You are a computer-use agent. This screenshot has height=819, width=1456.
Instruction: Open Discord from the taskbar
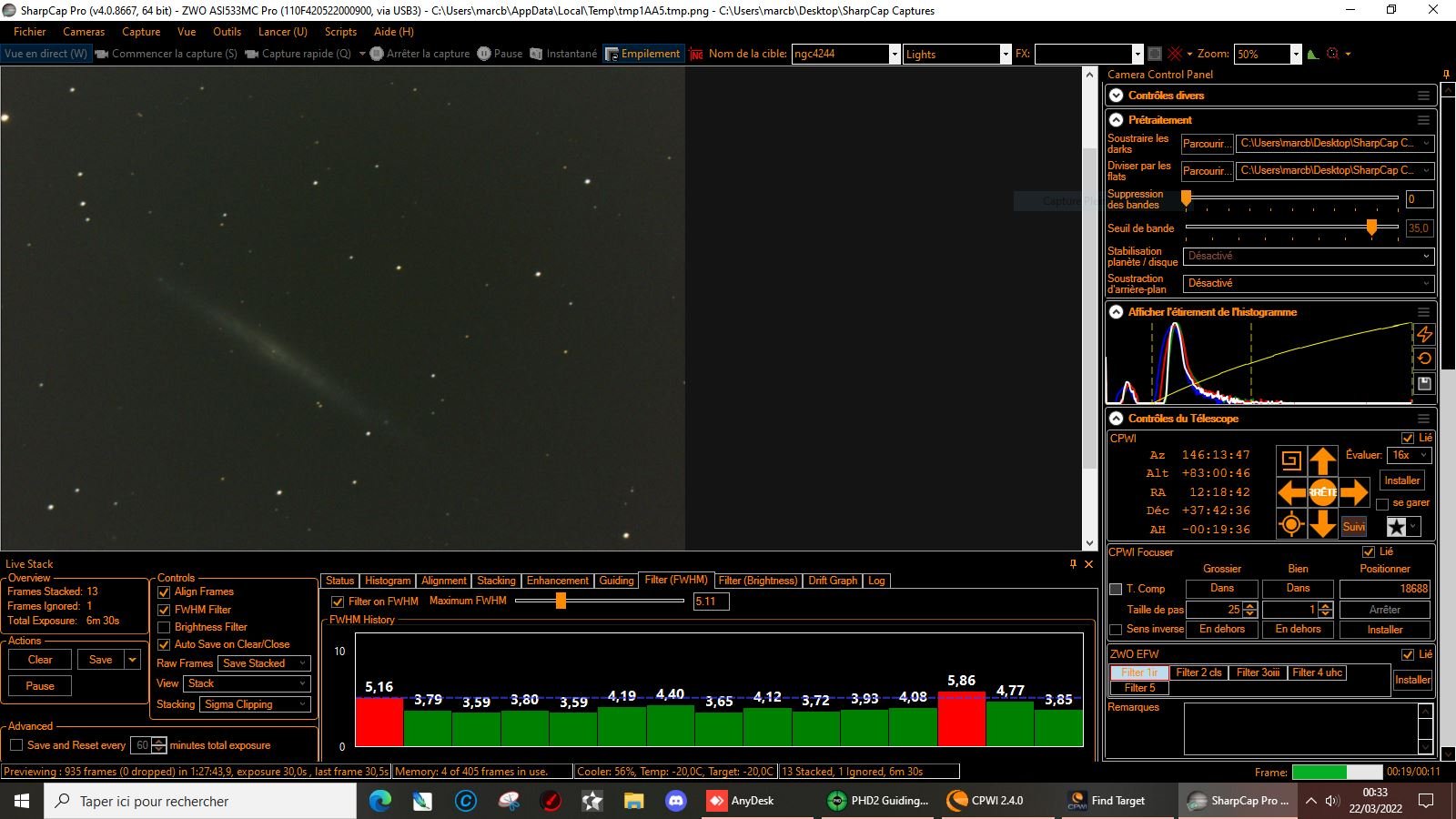[x=675, y=801]
